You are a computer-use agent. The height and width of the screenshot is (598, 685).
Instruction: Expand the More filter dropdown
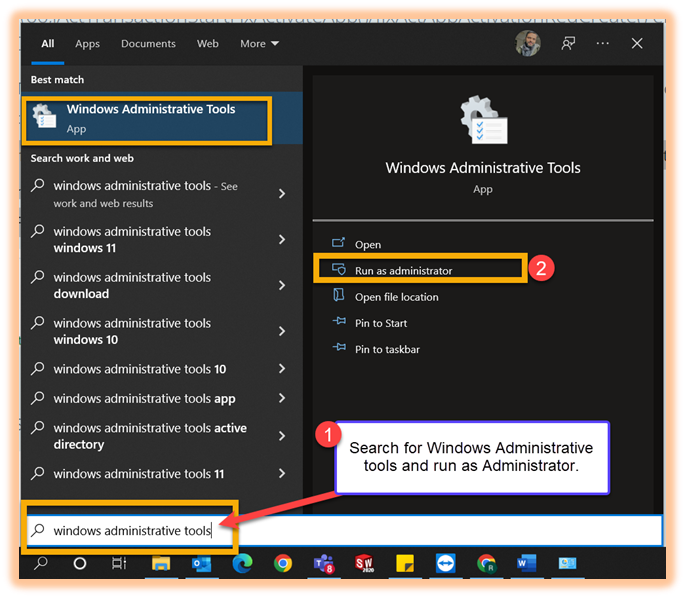click(x=259, y=44)
